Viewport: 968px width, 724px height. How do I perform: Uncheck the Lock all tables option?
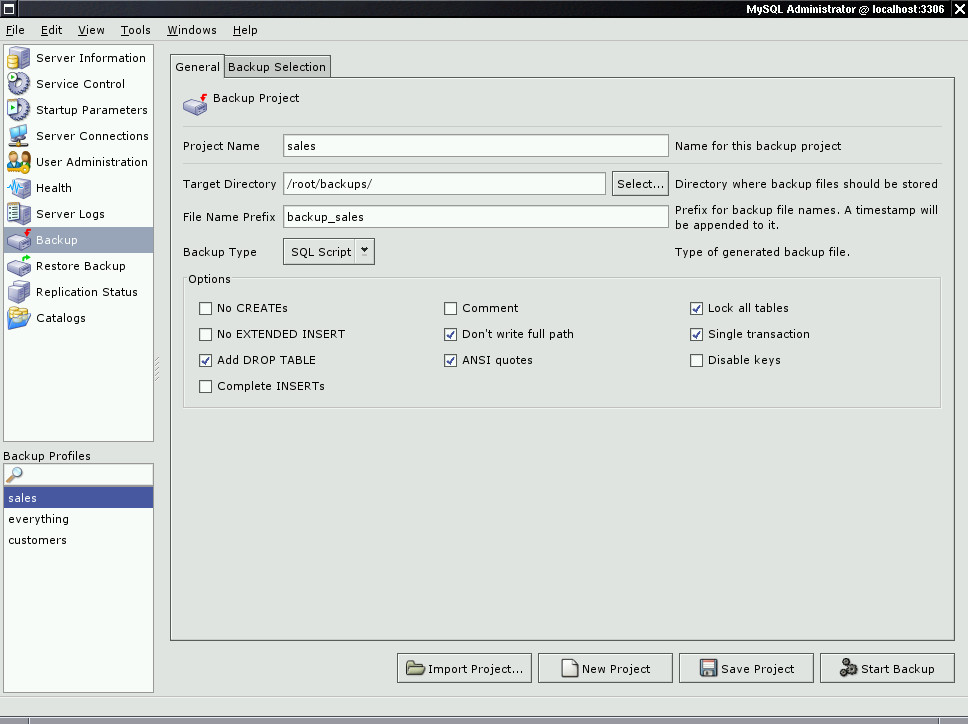pos(696,308)
